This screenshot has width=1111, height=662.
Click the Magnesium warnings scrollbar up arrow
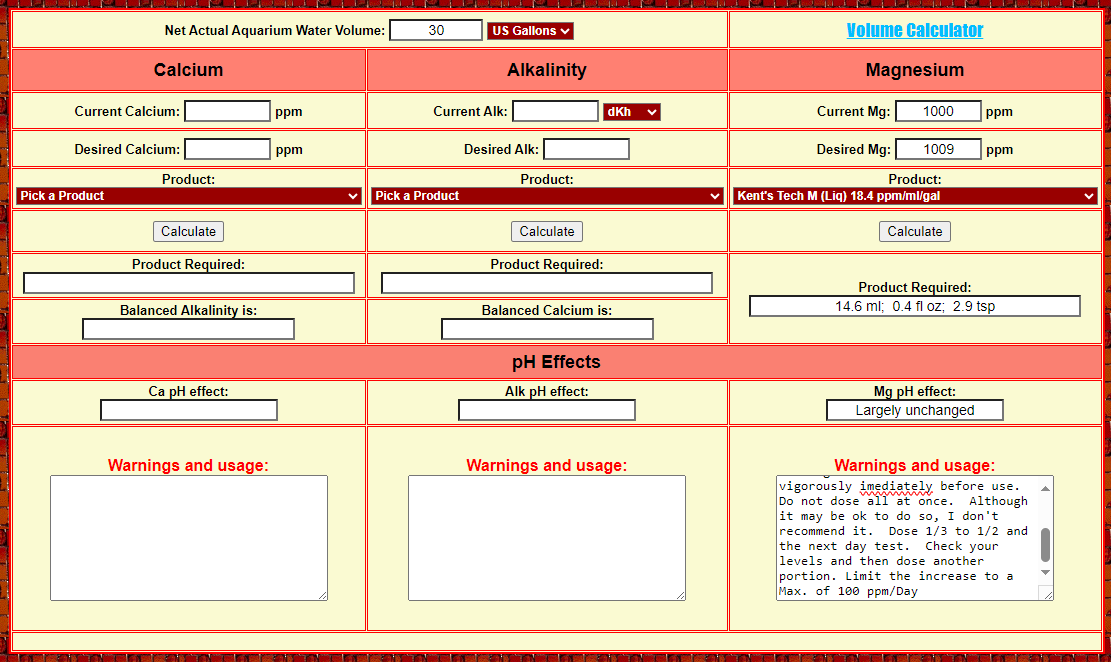pyautogui.click(x=1046, y=488)
